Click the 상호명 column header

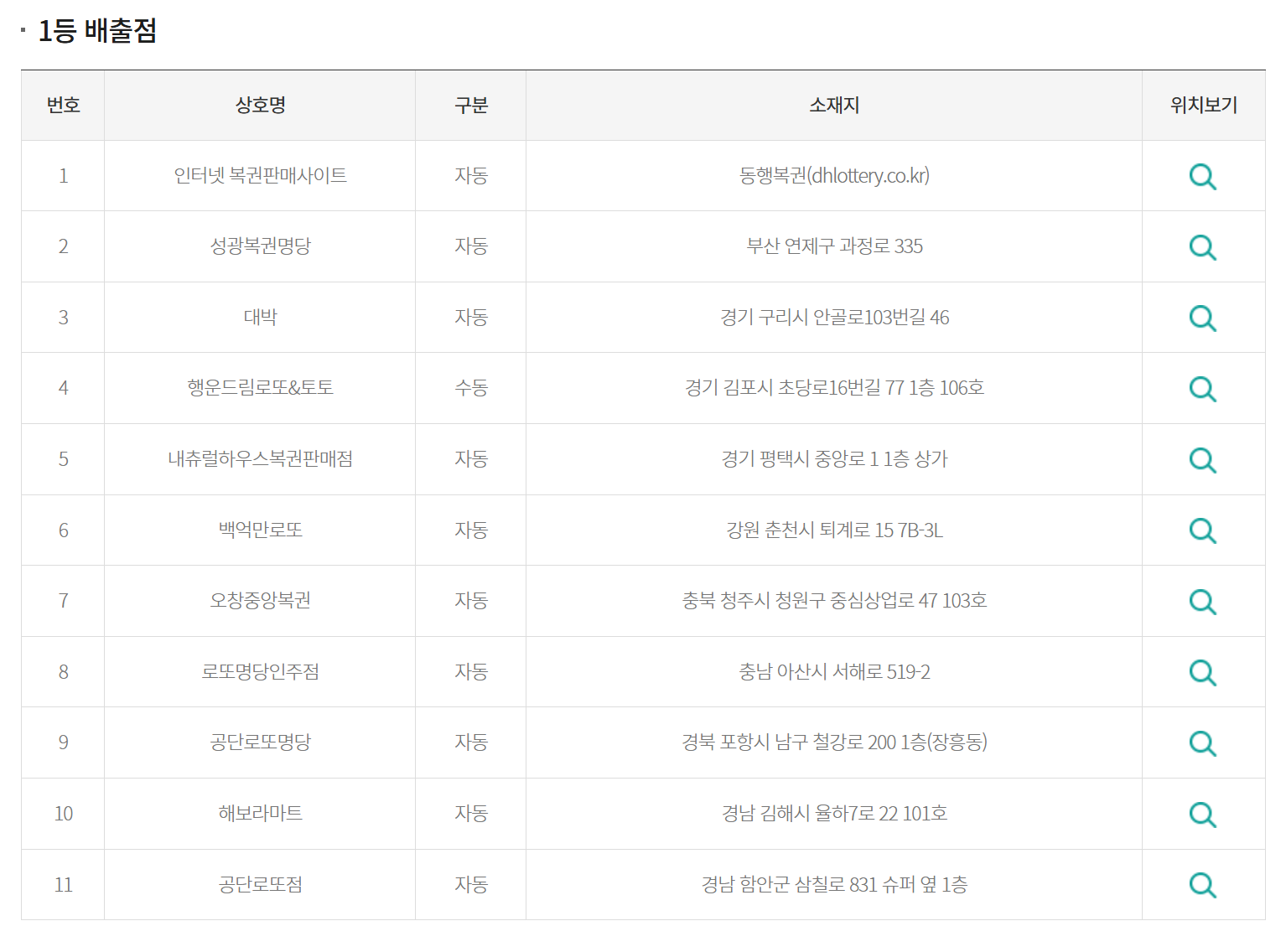(259, 105)
